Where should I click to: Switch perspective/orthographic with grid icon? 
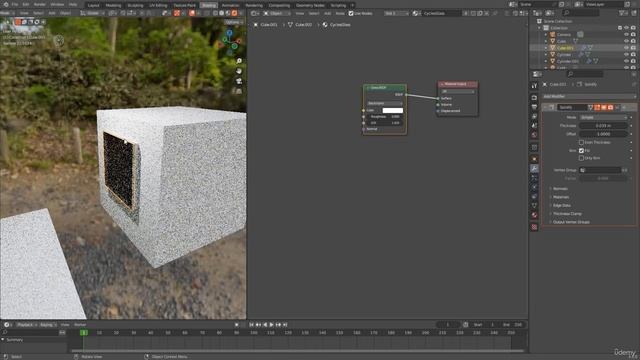(239, 91)
